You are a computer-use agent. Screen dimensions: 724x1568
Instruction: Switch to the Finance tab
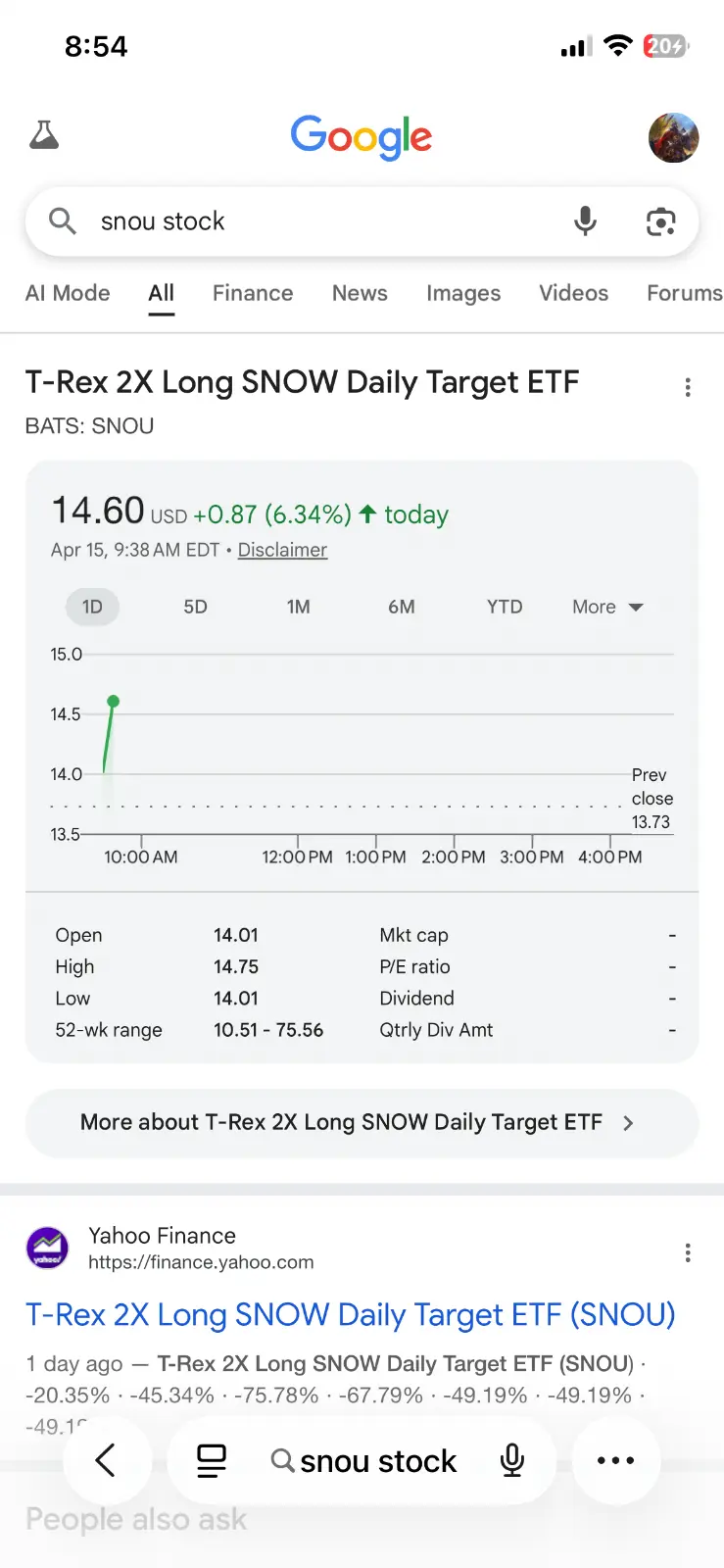tap(253, 293)
